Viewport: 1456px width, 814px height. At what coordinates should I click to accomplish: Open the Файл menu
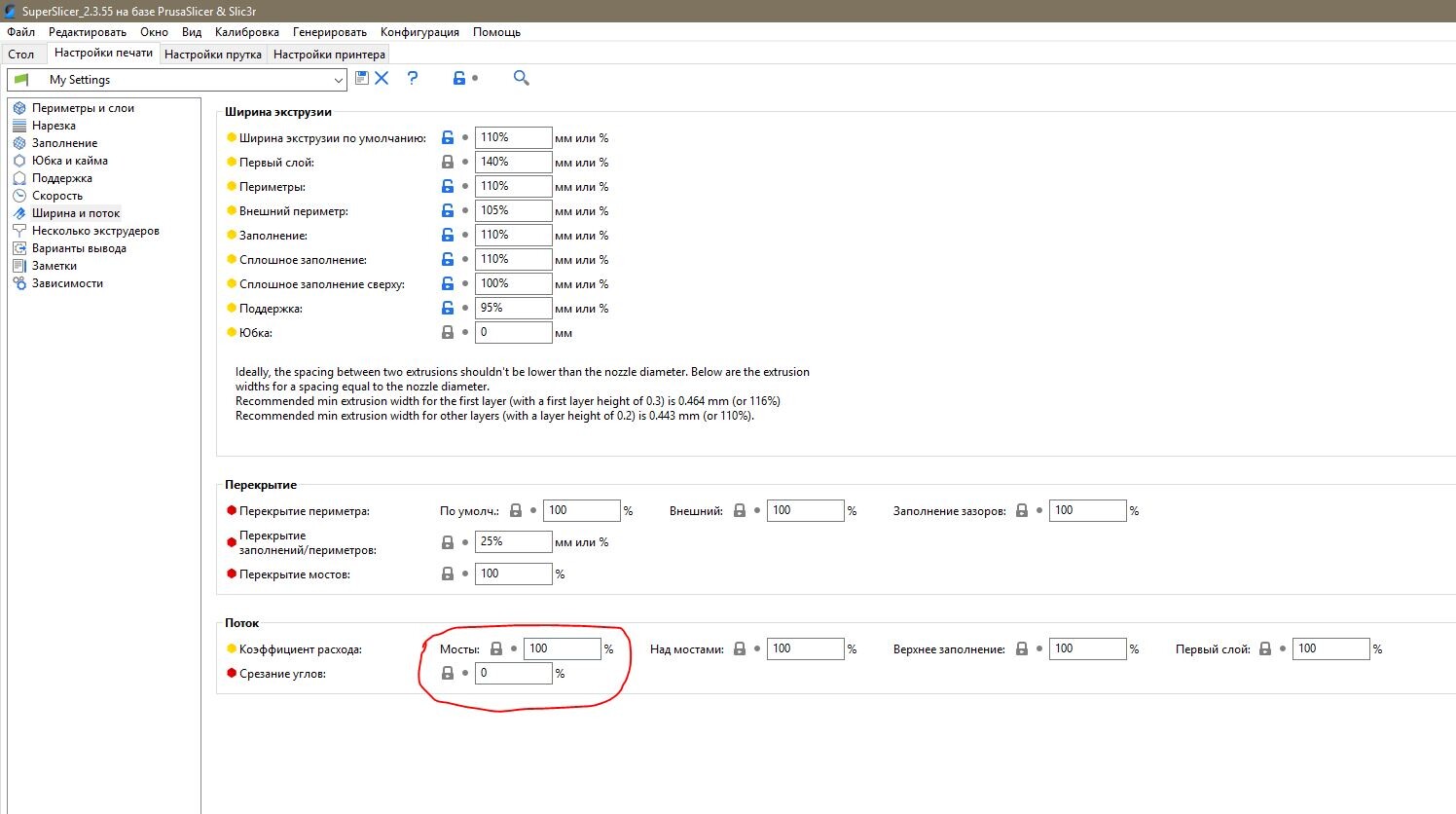(21, 32)
